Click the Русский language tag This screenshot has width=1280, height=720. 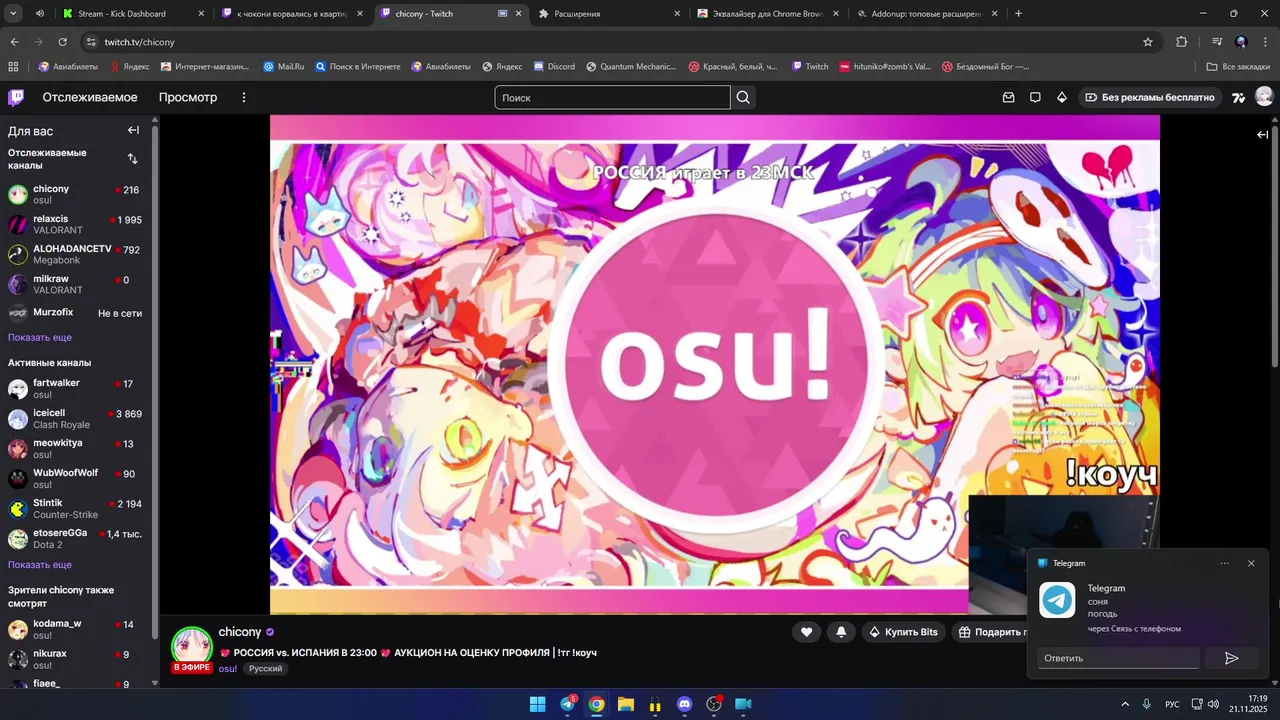[265, 668]
